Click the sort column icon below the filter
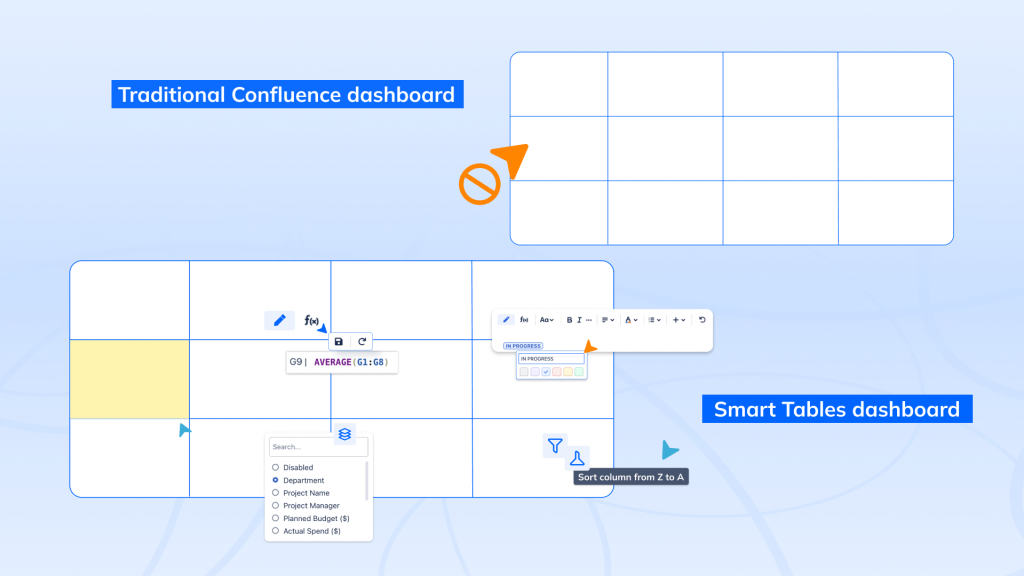Image resolution: width=1024 pixels, height=576 pixels. (x=577, y=458)
